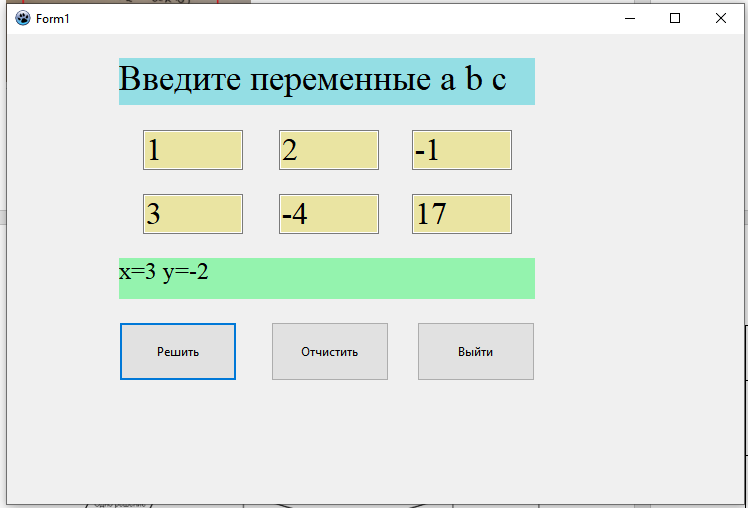Focus the input field containing 17
Image resolution: width=748 pixels, height=508 pixels.
point(462,214)
